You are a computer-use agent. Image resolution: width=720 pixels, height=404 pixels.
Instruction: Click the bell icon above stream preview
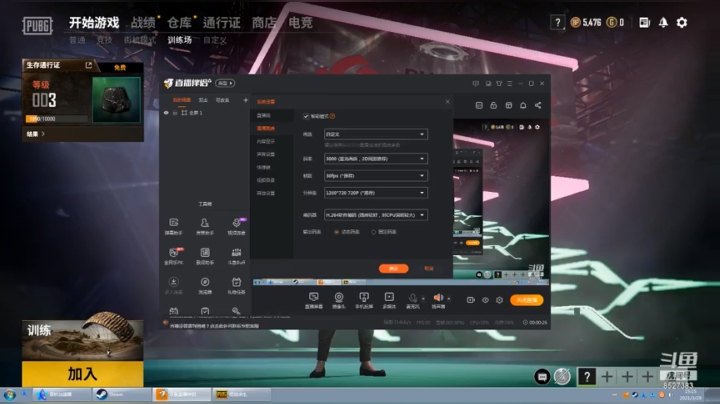tap(523, 105)
